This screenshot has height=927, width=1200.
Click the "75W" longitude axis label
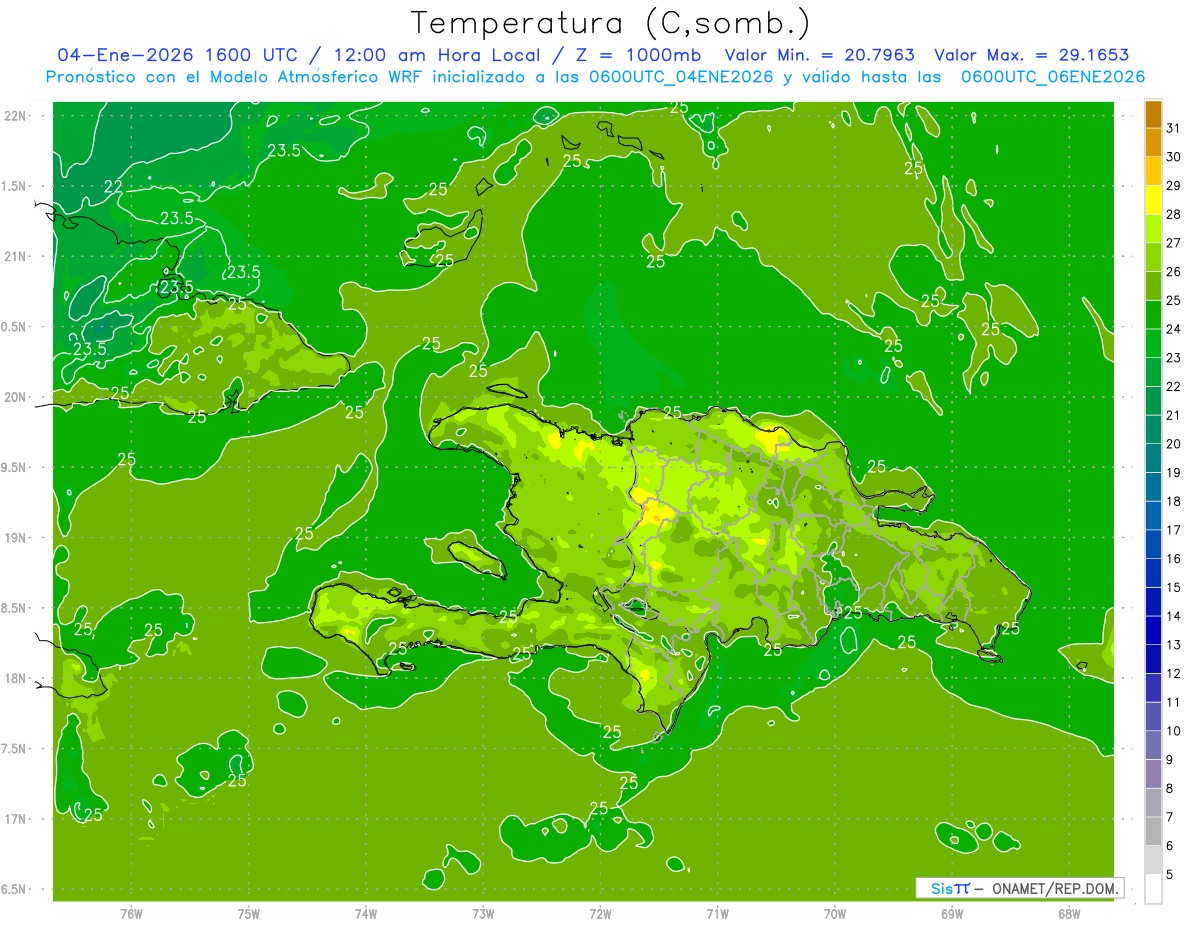click(x=248, y=913)
